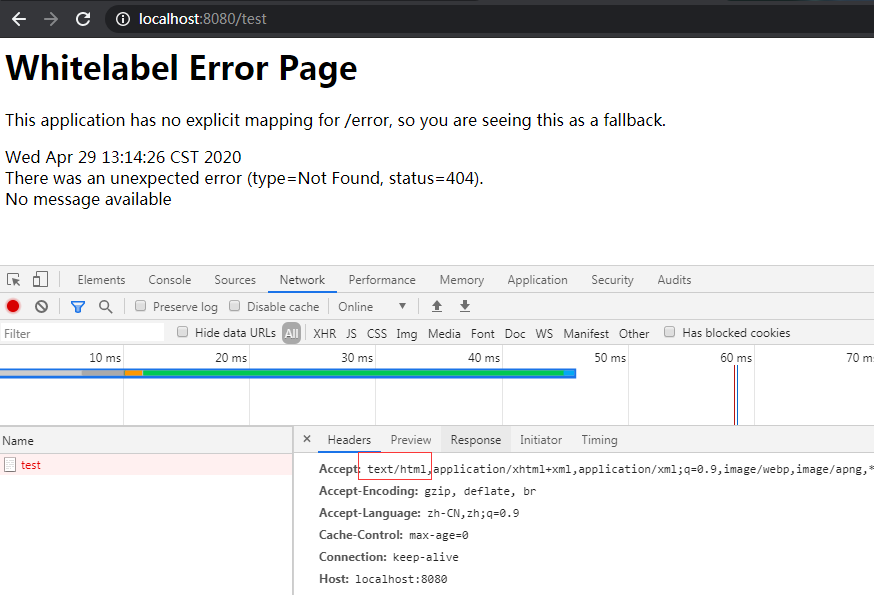The image size is (874, 595).
Task: Open the Audits panel
Action: tap(674, 279)
